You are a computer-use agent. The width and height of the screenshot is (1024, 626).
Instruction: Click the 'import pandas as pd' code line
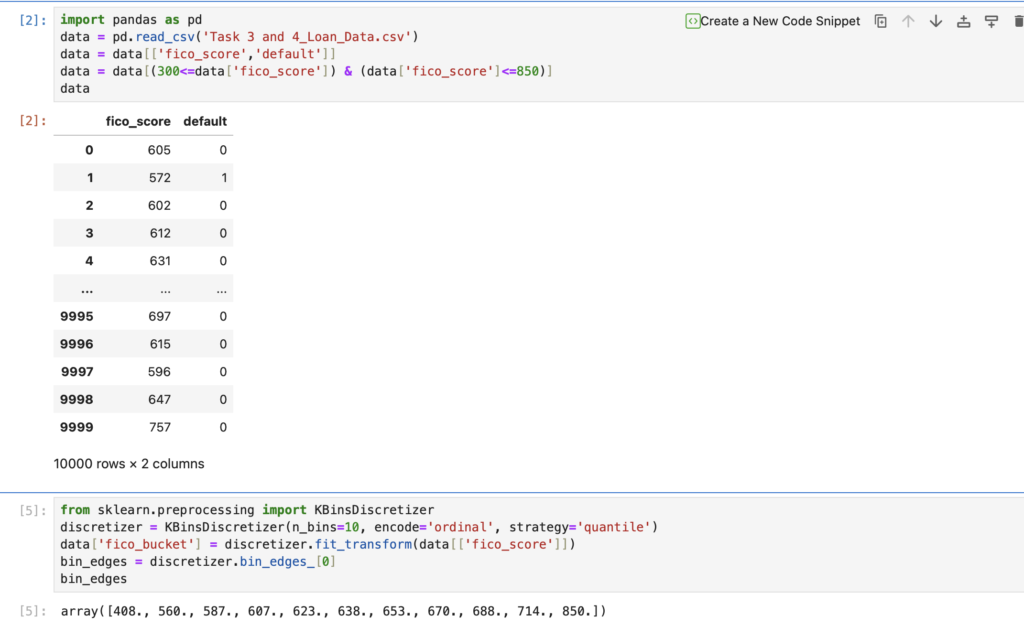pos(131,20)
